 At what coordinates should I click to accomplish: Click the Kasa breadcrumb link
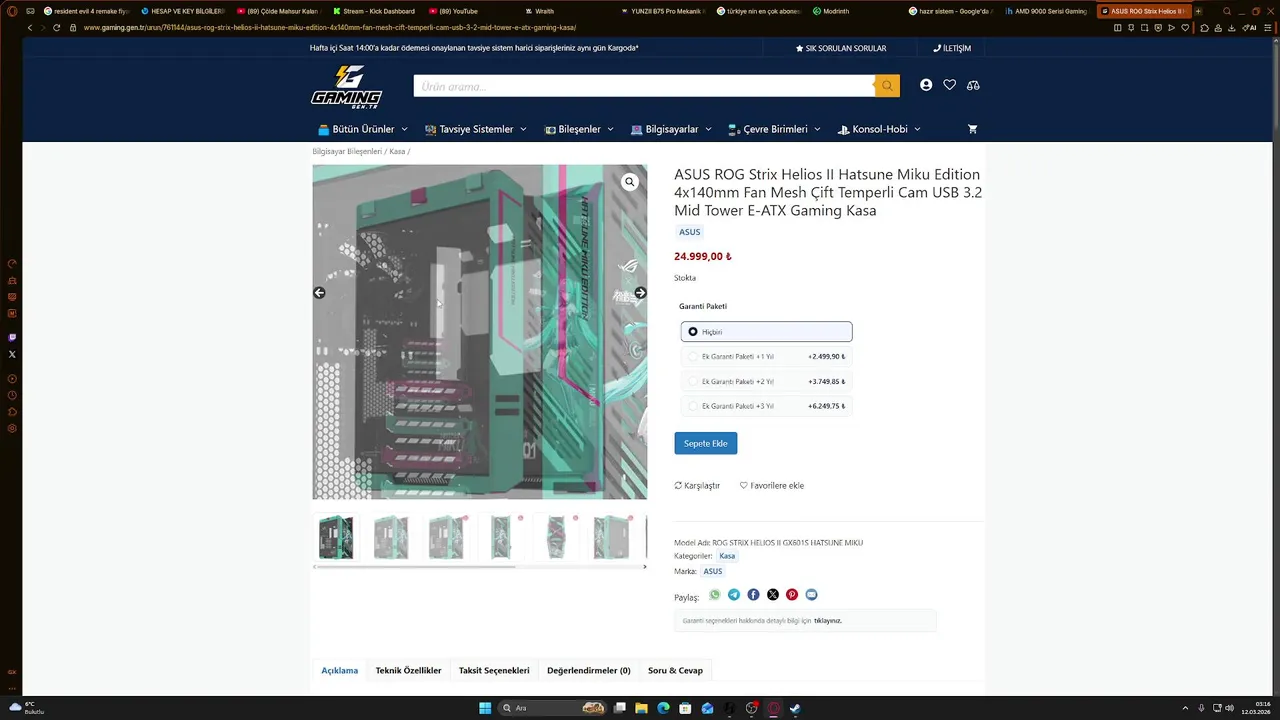click(397, 152)
